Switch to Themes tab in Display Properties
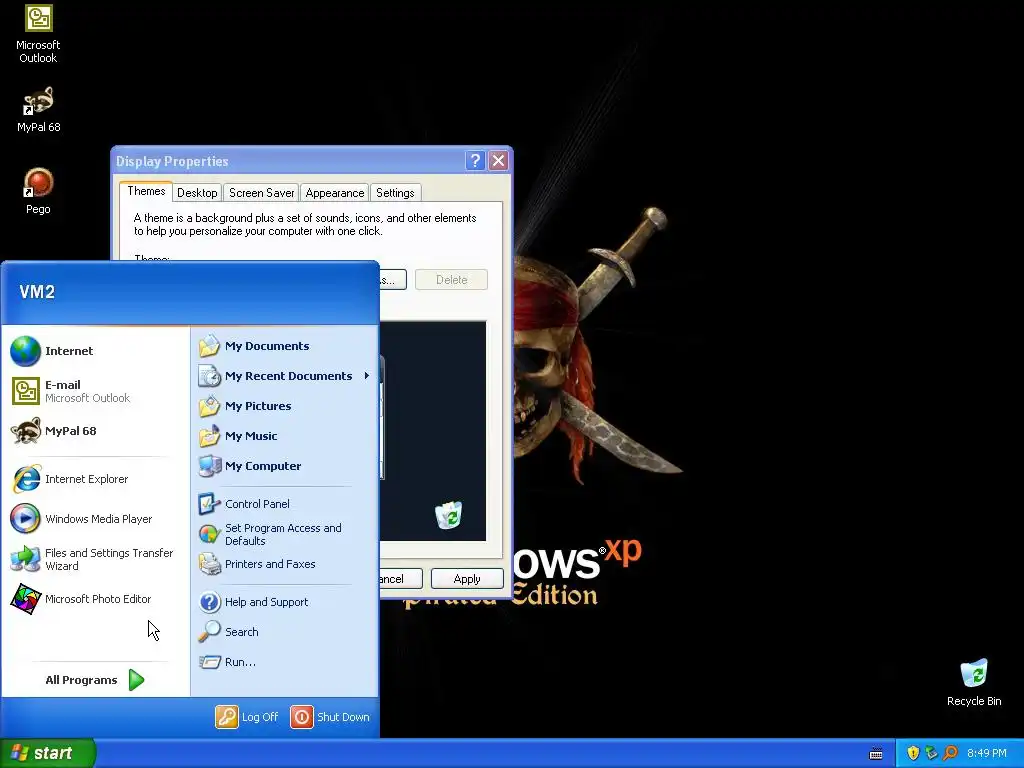The height and width of the screenshot is (768, 1024). [x=146, y=191]
